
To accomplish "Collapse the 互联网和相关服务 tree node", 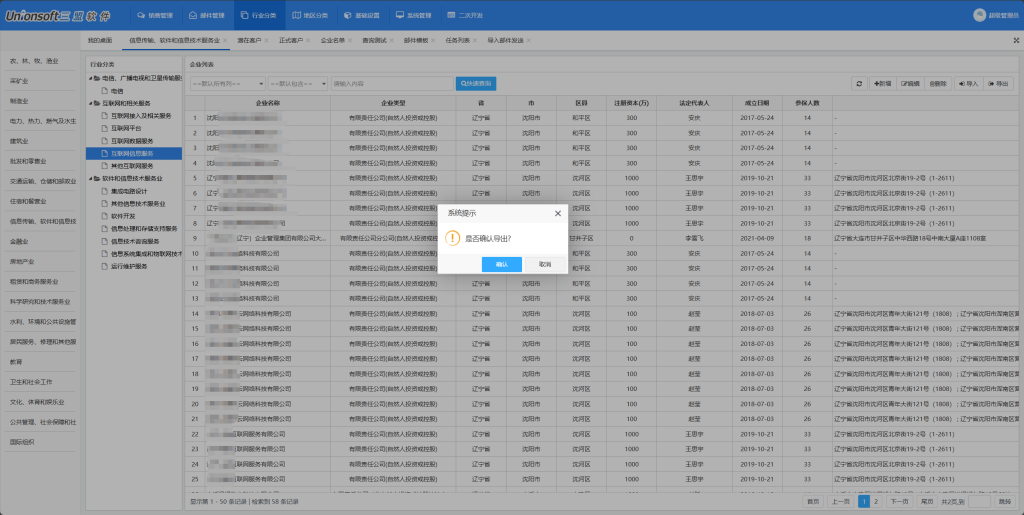I will pos(91,104).
